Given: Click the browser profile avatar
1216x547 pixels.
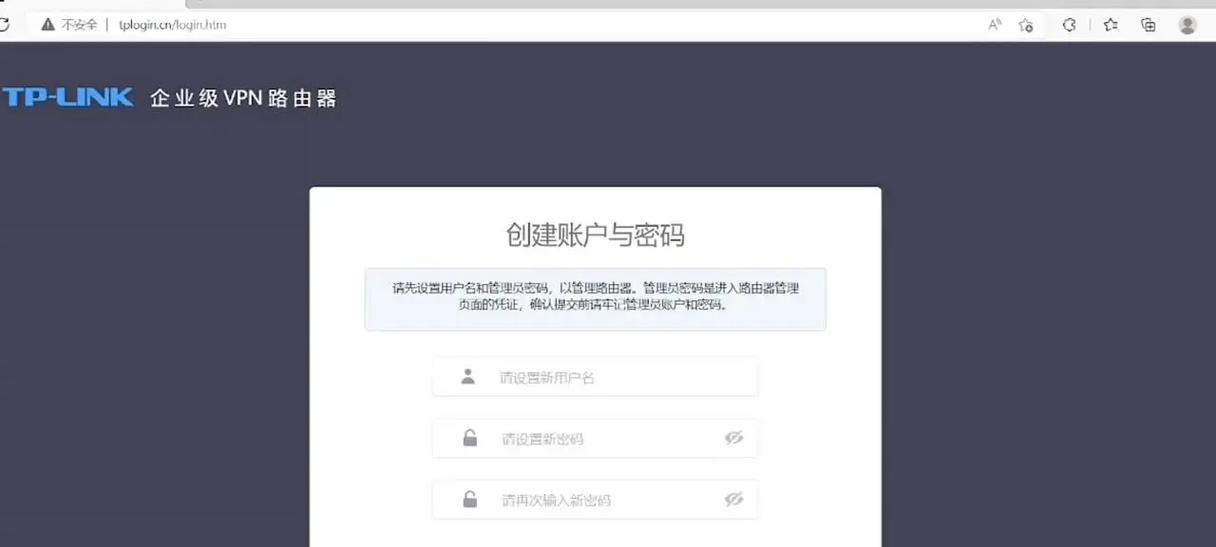Looking at the screenshot, I should point(1187,25).
